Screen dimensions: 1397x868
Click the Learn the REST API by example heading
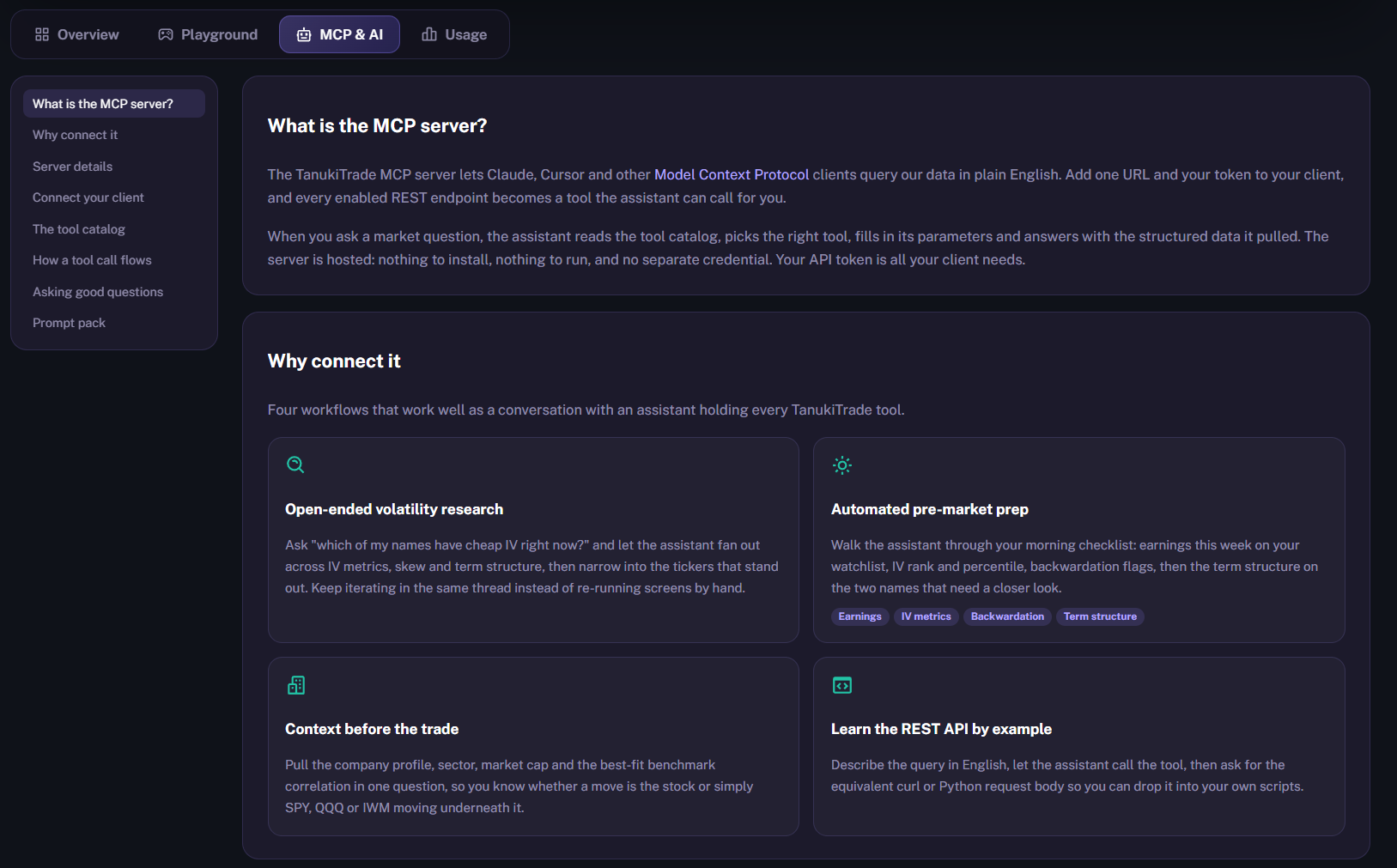pos(941,729)
